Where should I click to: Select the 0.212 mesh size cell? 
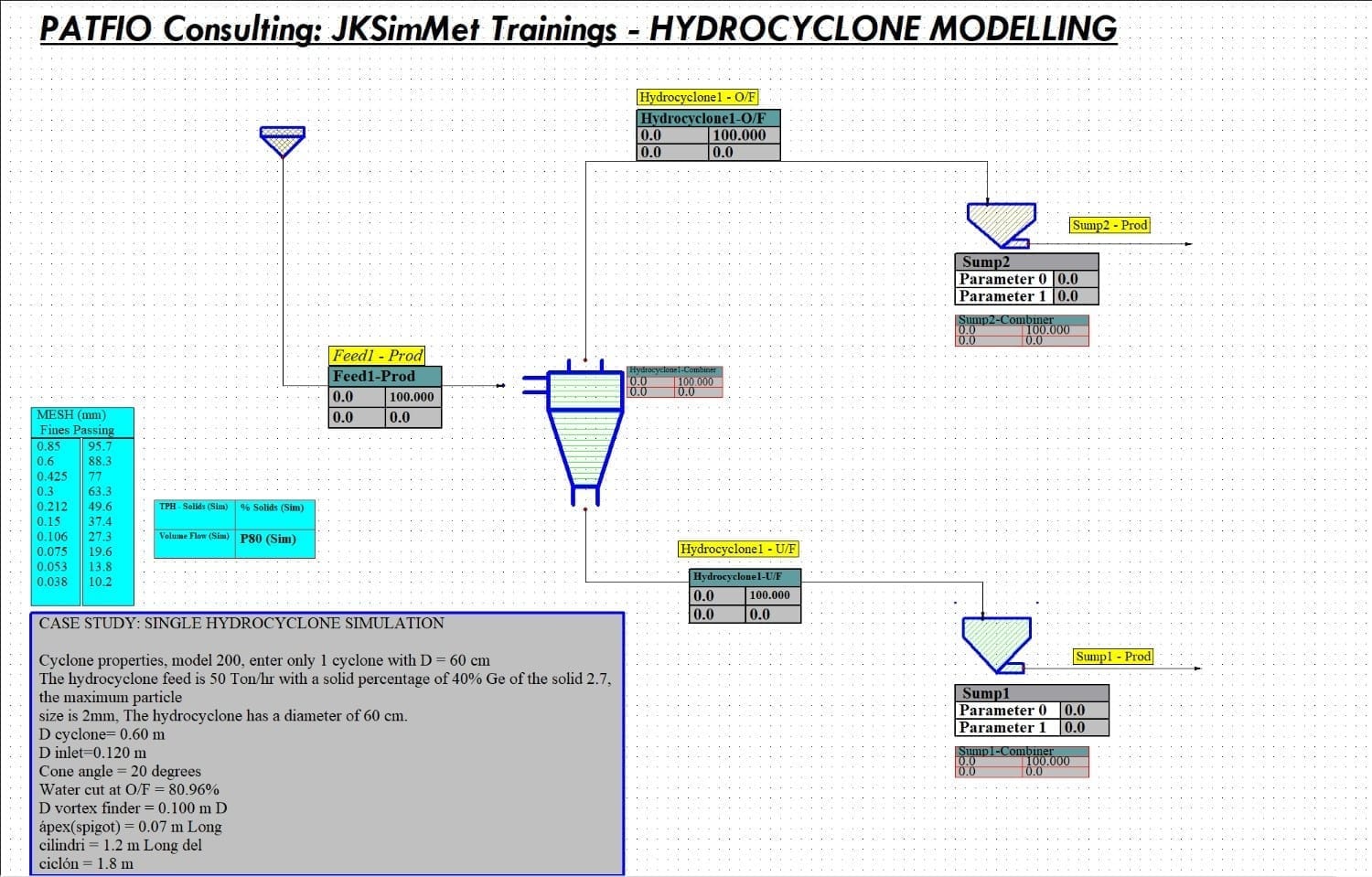tap(52, 507)
